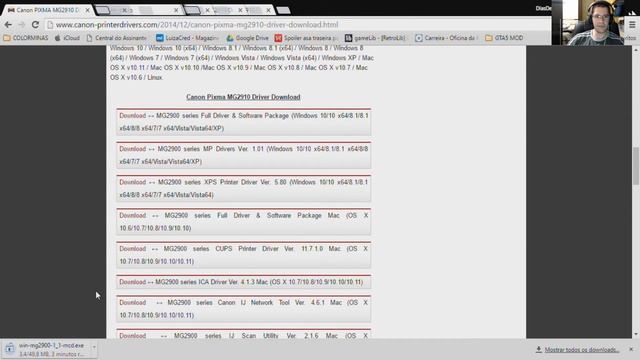
Task: Close the last open browser tab
Action: 268,10
